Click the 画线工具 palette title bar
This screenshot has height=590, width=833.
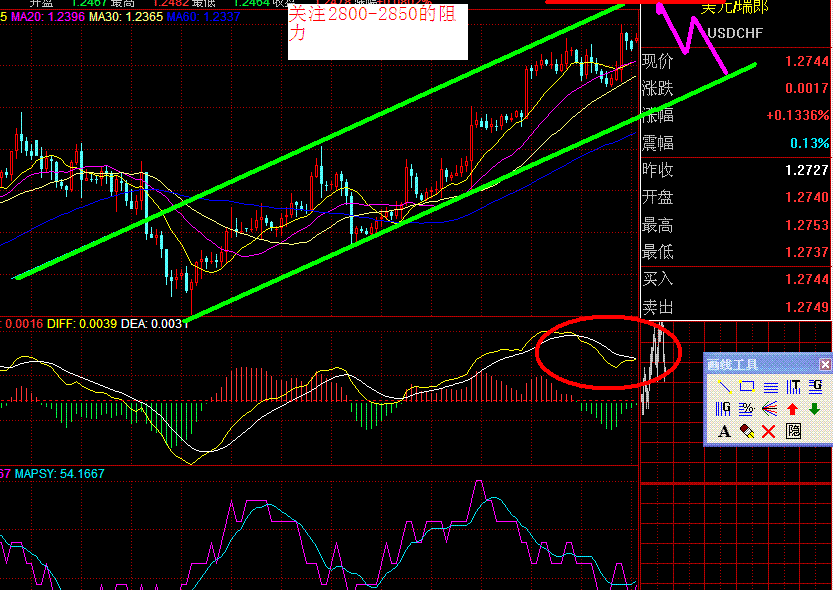(767, 364)
